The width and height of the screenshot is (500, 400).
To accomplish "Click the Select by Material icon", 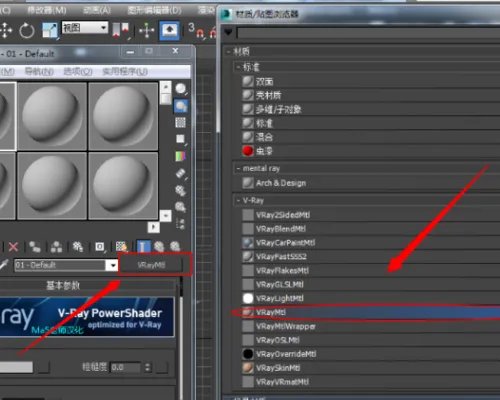I will click(x=180, y=207).
